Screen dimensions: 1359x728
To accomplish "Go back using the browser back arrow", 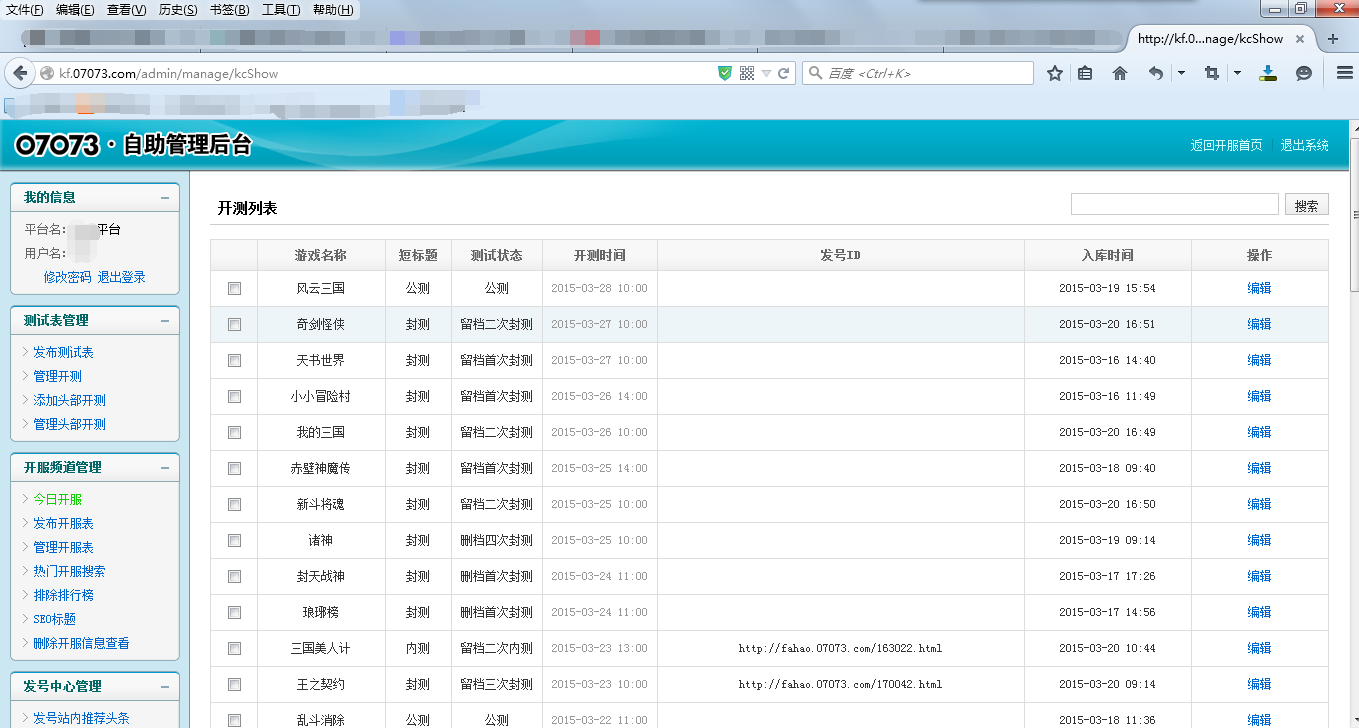I will tap(18, 73).
